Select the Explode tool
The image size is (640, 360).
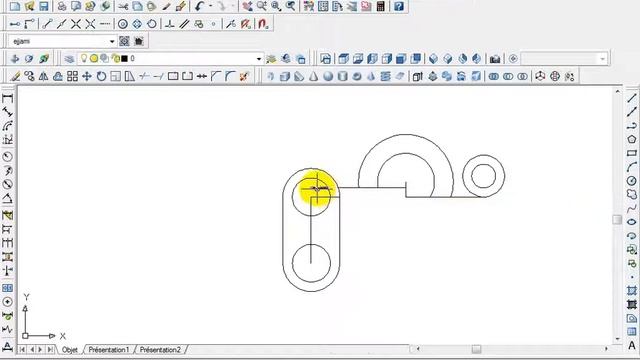[244, 76]
